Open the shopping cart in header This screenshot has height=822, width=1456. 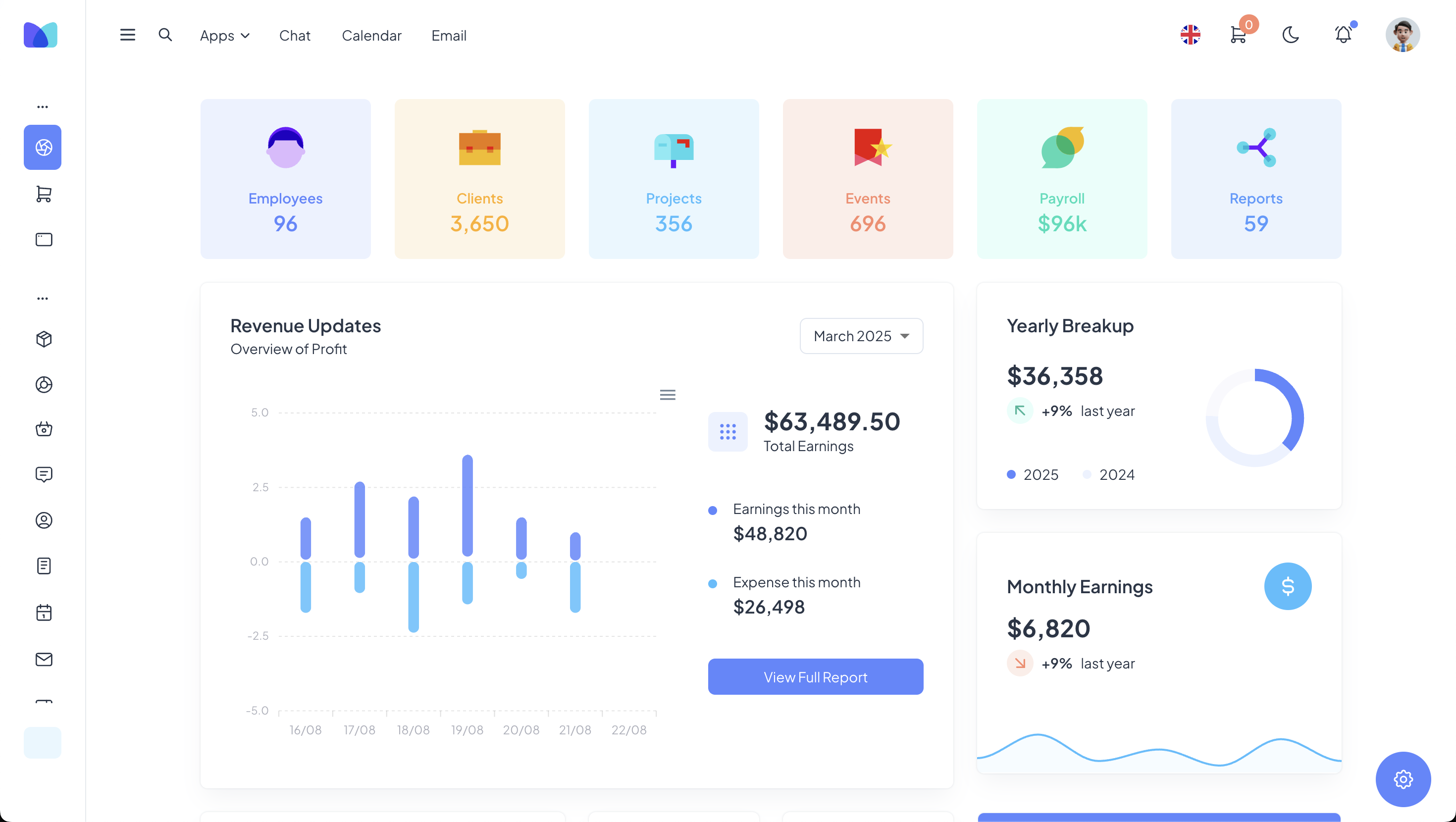click(x=1238, y=35)
